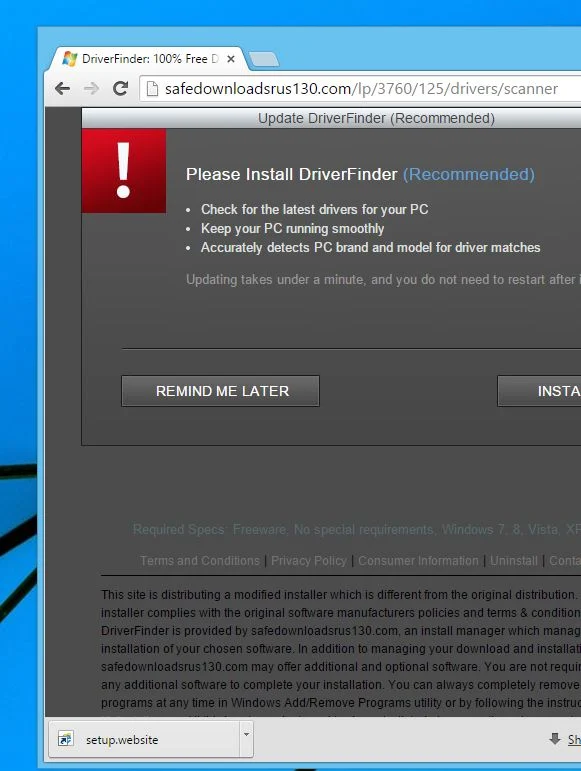The height and width of the screenshot is (771, 581).
Task: Click the 'Required Specs: Freeware' line
Action: coord(357,530)
